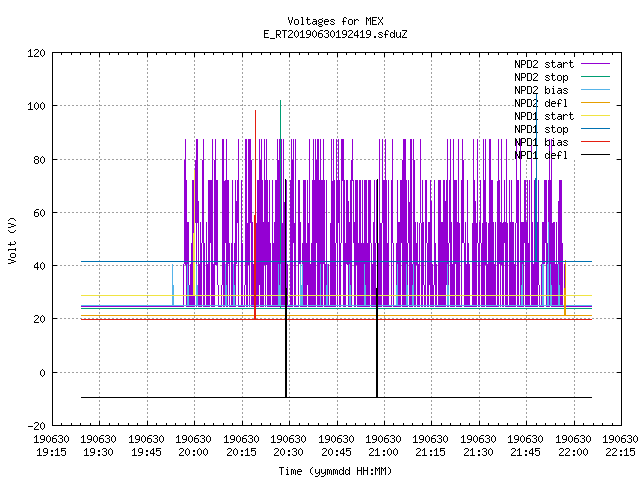Click the blue NPD1 stop legend line
The image size is (640, 480).
coord(595,129)
